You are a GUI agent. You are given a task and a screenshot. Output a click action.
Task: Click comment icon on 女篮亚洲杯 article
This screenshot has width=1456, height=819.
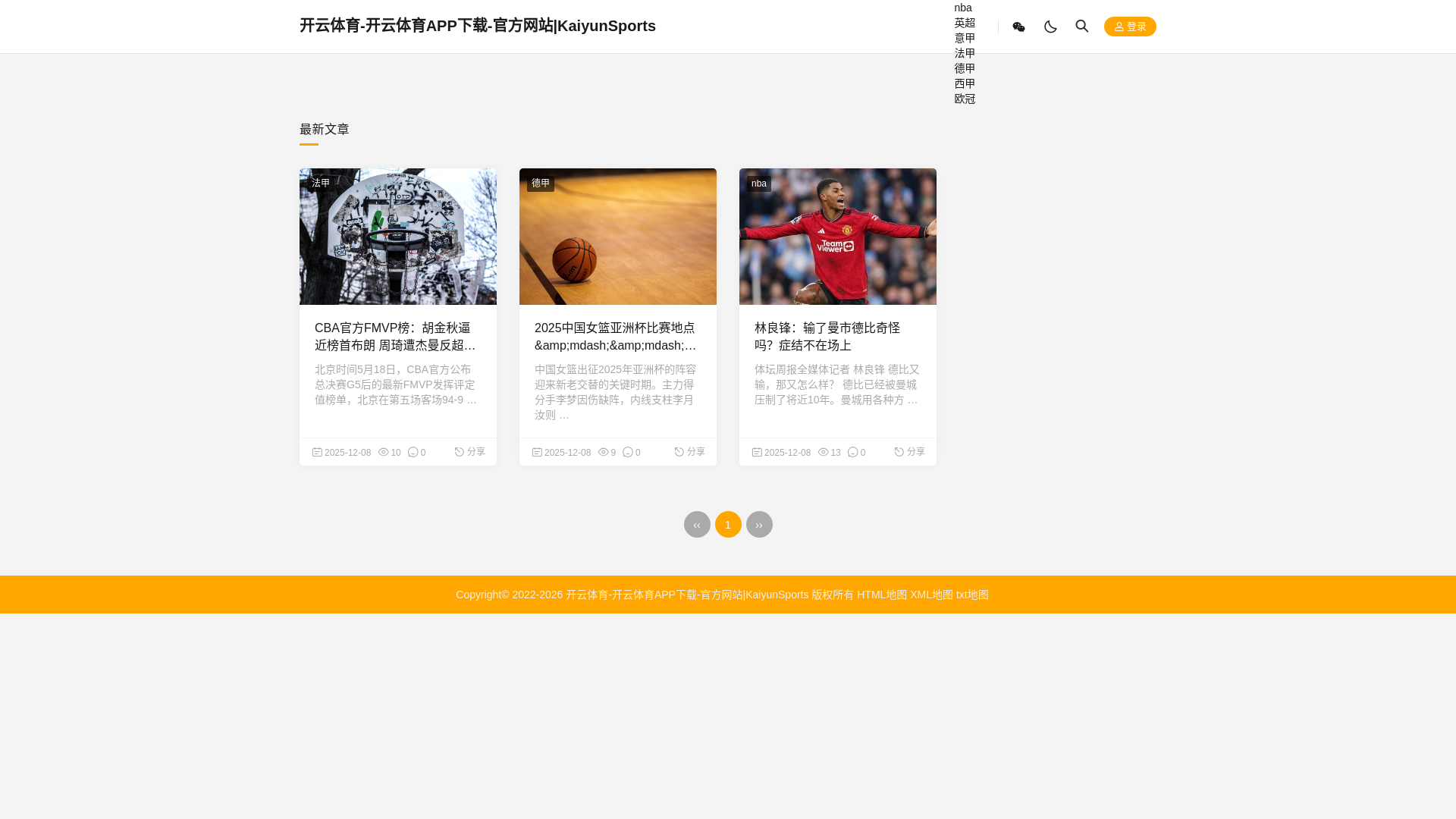click(x=628, y=452)
